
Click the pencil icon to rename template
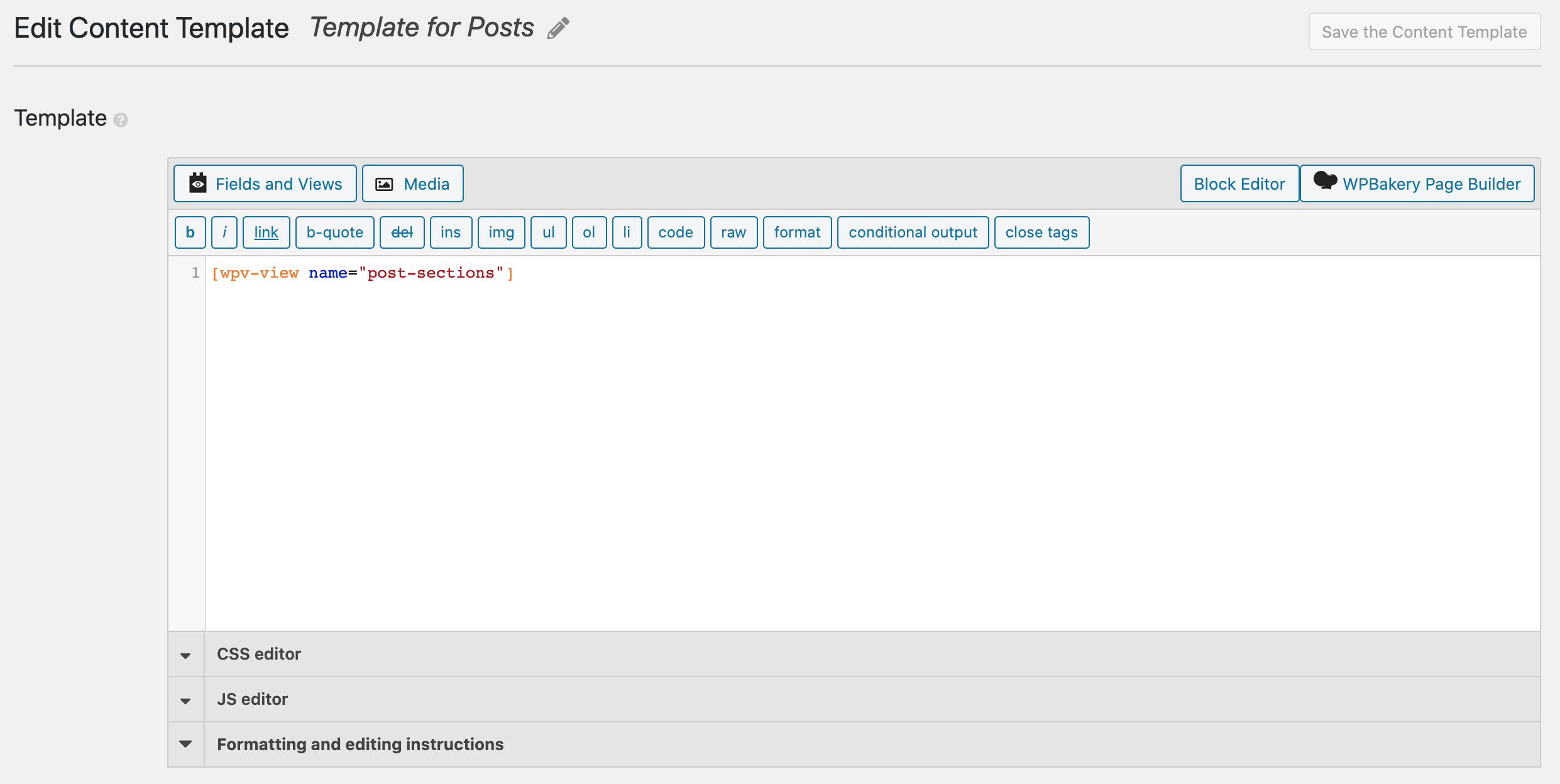(x=558, y=28)
